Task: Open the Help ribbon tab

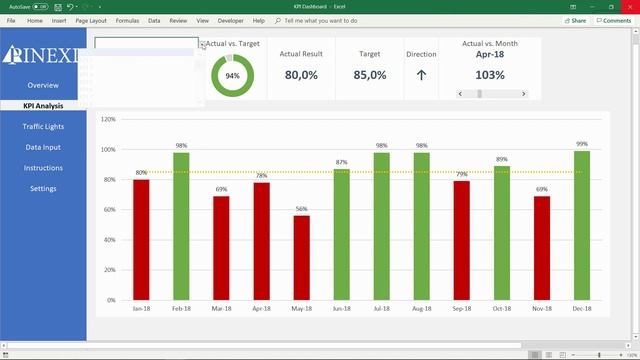Action: tap(258, 20)
